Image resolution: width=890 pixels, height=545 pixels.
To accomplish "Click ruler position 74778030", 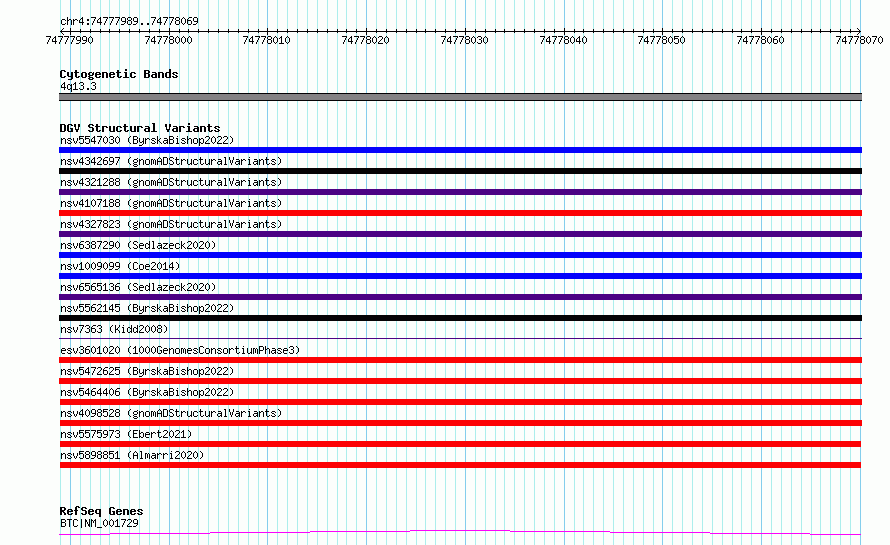I will [464, 40].
